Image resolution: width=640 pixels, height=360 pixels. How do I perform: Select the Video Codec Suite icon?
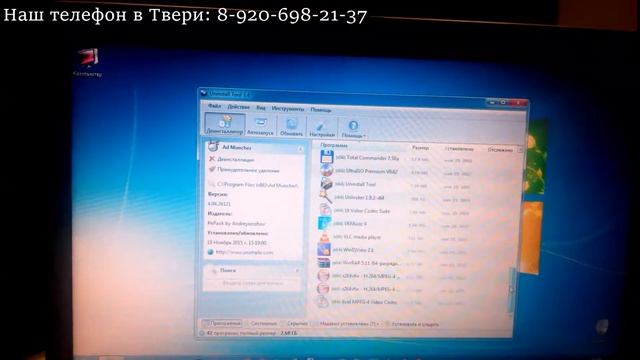(x=325, y=210)
